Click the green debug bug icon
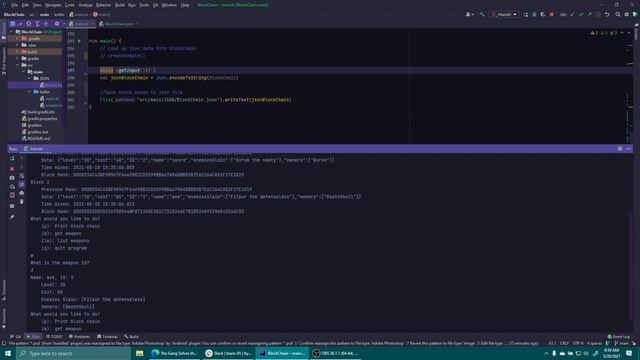This screenshot has width=640, height=360. (x=534, y=14)
